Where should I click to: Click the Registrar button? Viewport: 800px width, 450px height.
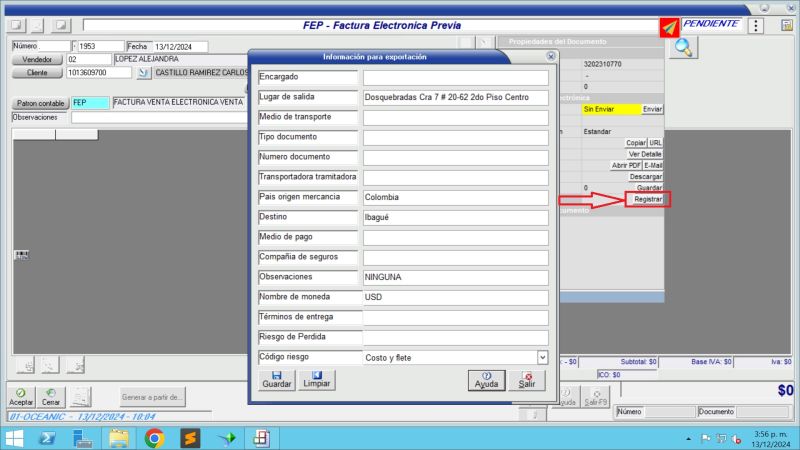(x=647, y=200)
